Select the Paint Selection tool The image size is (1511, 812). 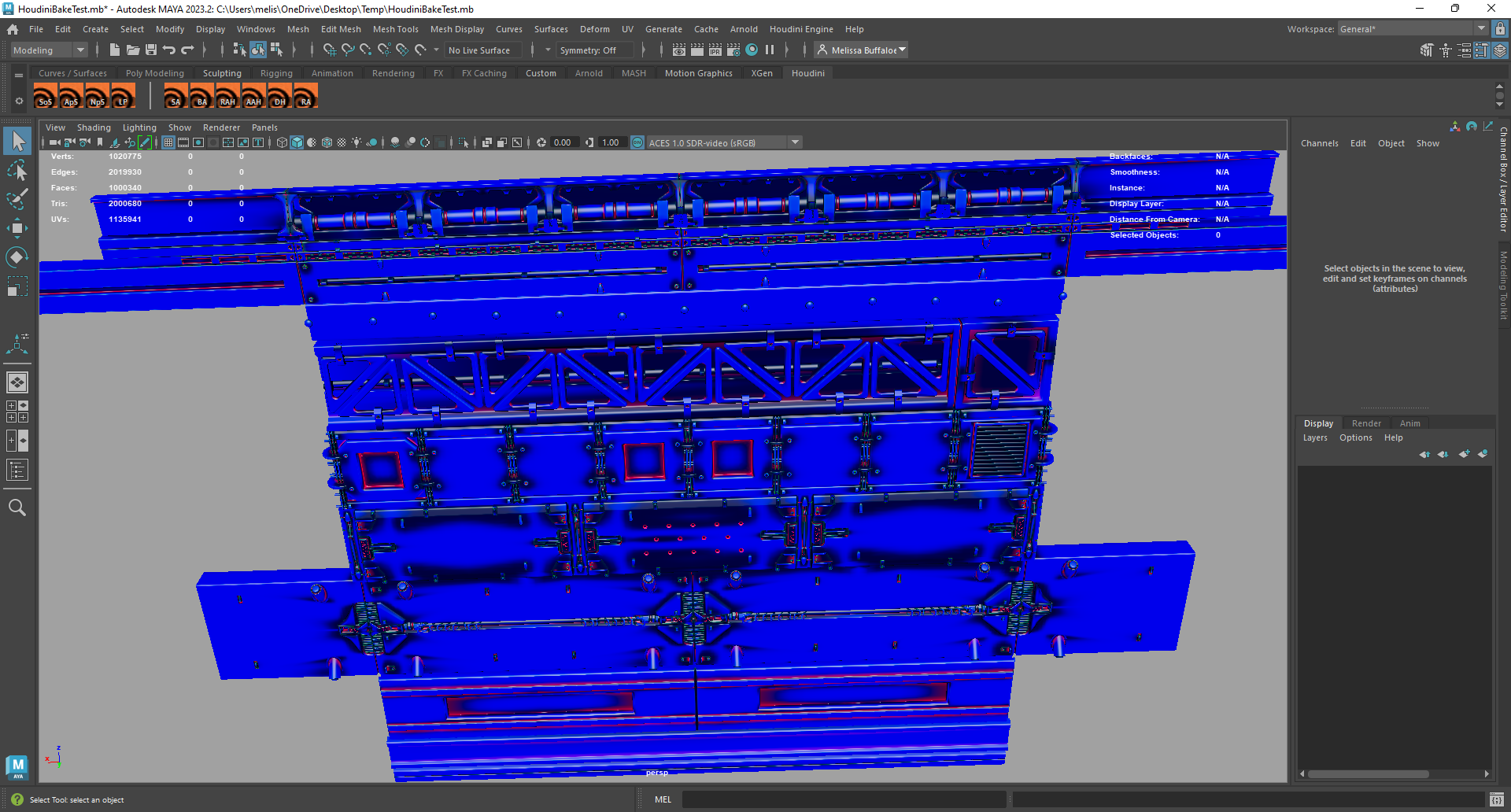click(x=17, y=199)
